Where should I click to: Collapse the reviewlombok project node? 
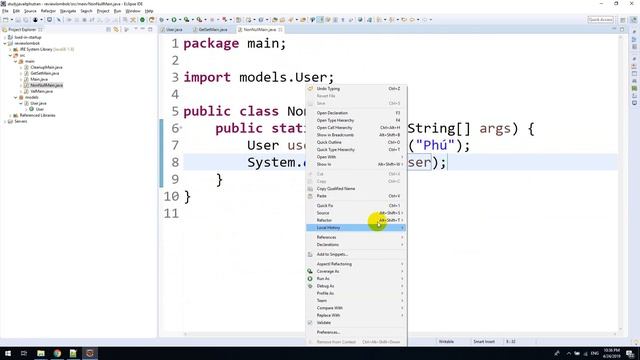click(x=5, y=43)
